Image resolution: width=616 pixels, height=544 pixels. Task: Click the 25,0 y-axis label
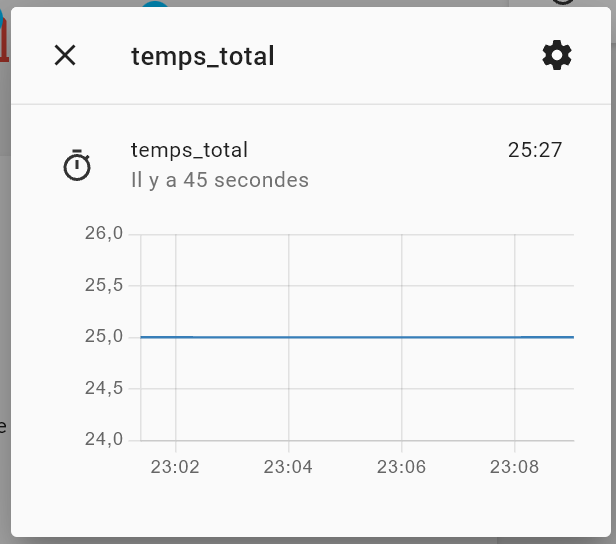[x=104, y=337]
